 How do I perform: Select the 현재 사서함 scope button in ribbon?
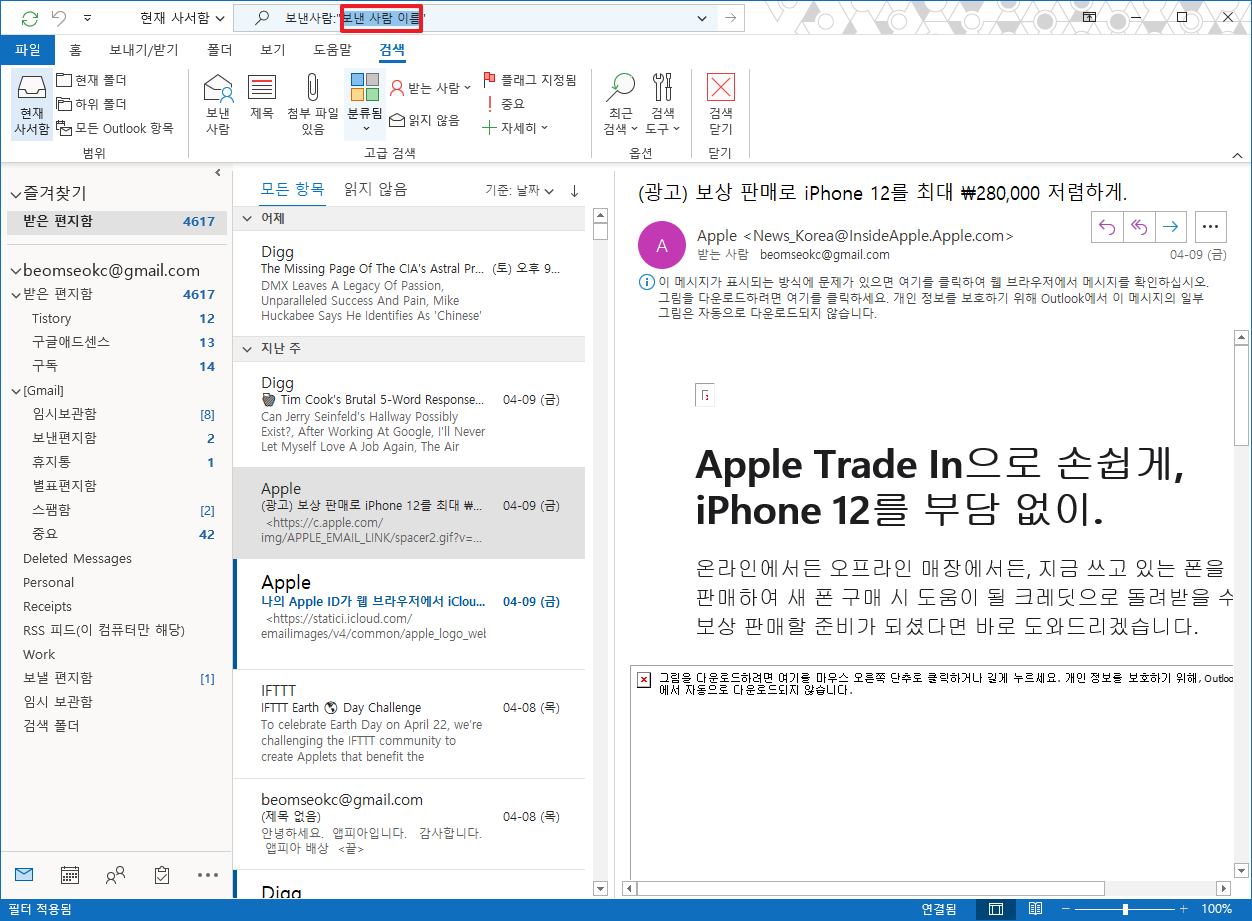31,104
